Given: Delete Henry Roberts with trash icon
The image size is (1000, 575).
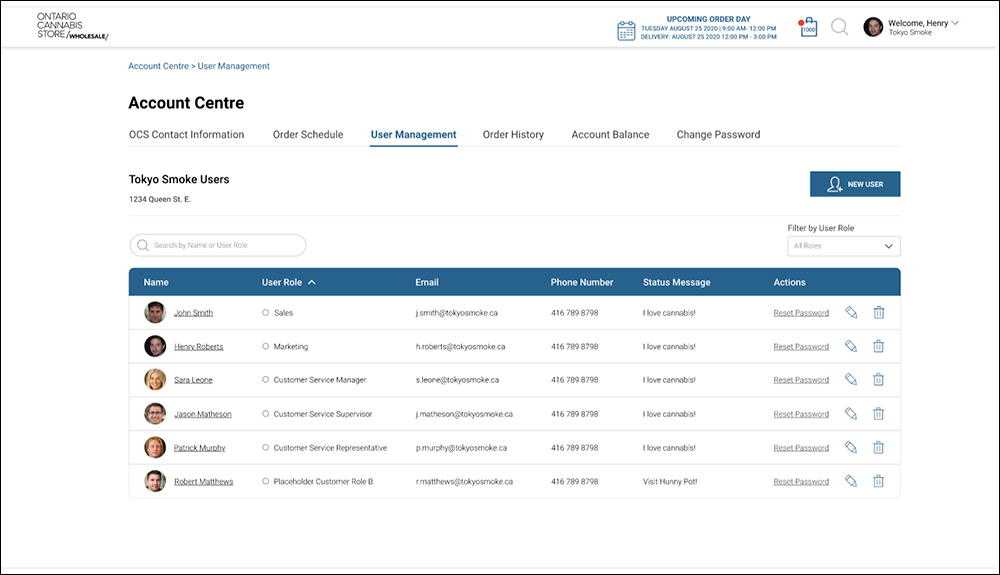Looking at the screenshot, I should 878,346.
